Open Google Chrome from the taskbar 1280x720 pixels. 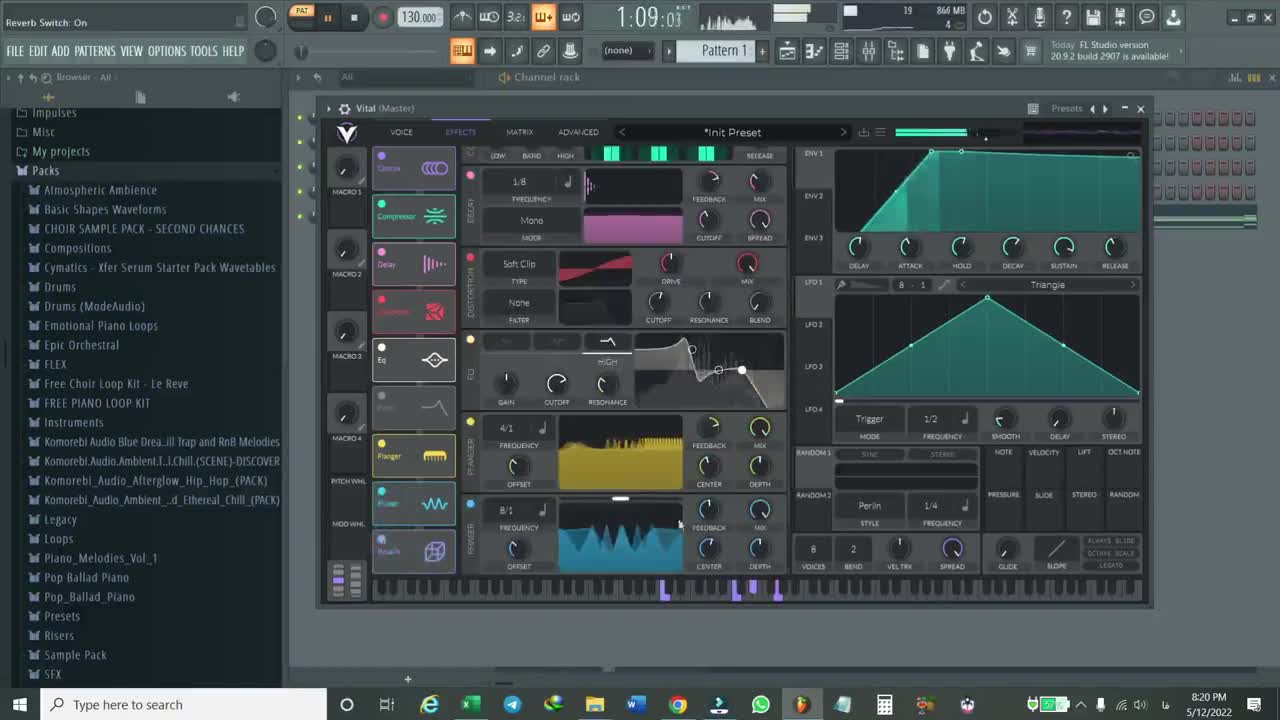point(677,705)
